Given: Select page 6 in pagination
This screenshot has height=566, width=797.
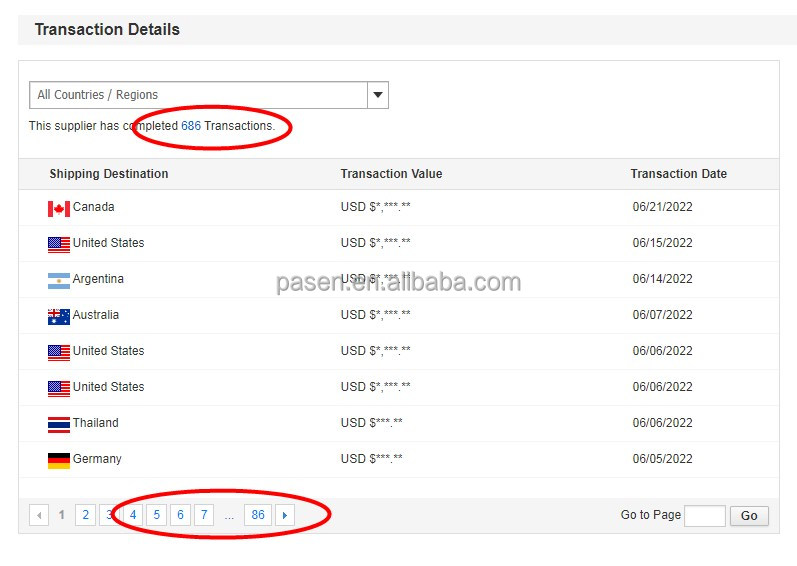Looking at the screenshot, I should pyautogui.click(x=180, y=515).
